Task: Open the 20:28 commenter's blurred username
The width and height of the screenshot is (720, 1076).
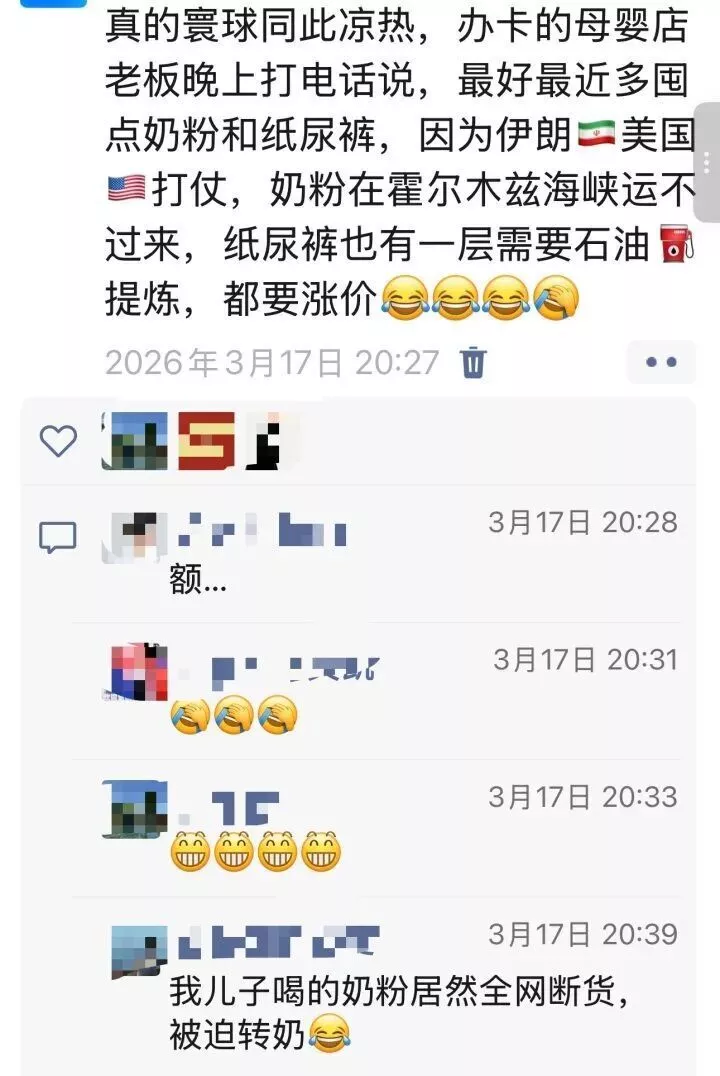Action: pos(262,528)
